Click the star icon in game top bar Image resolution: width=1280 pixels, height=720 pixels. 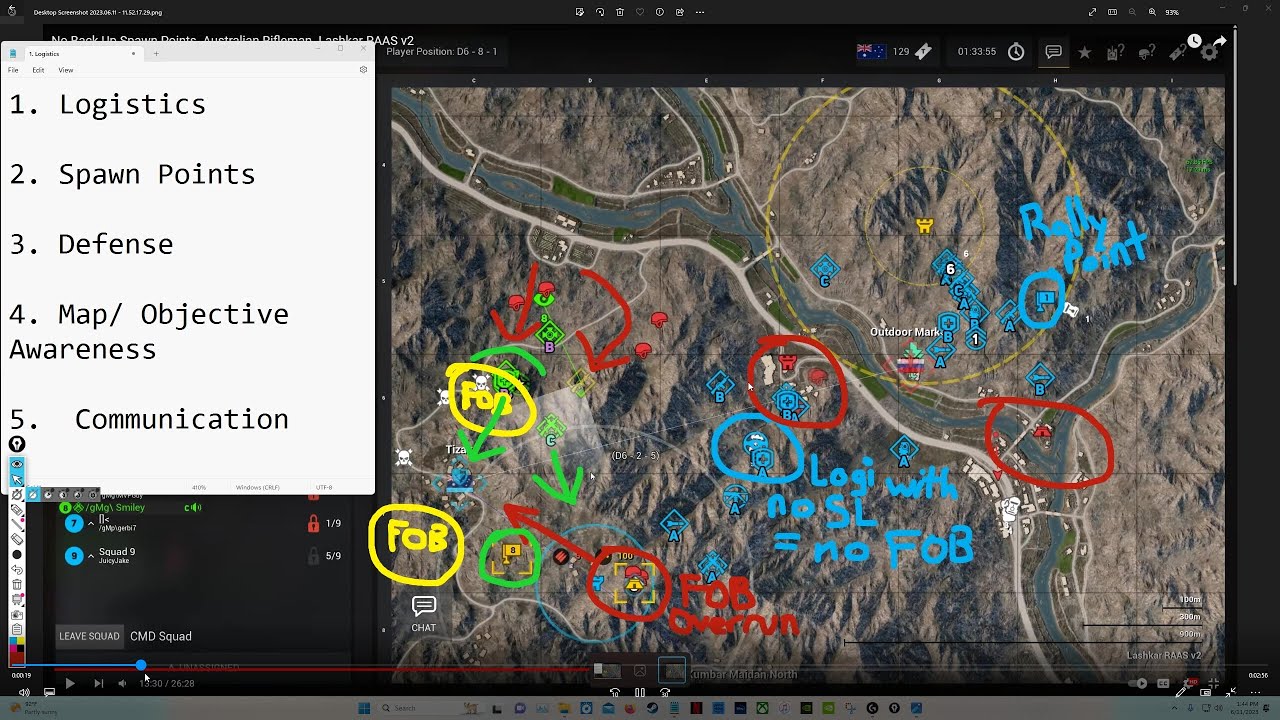pyautogui.click(x=1085, y=52)
